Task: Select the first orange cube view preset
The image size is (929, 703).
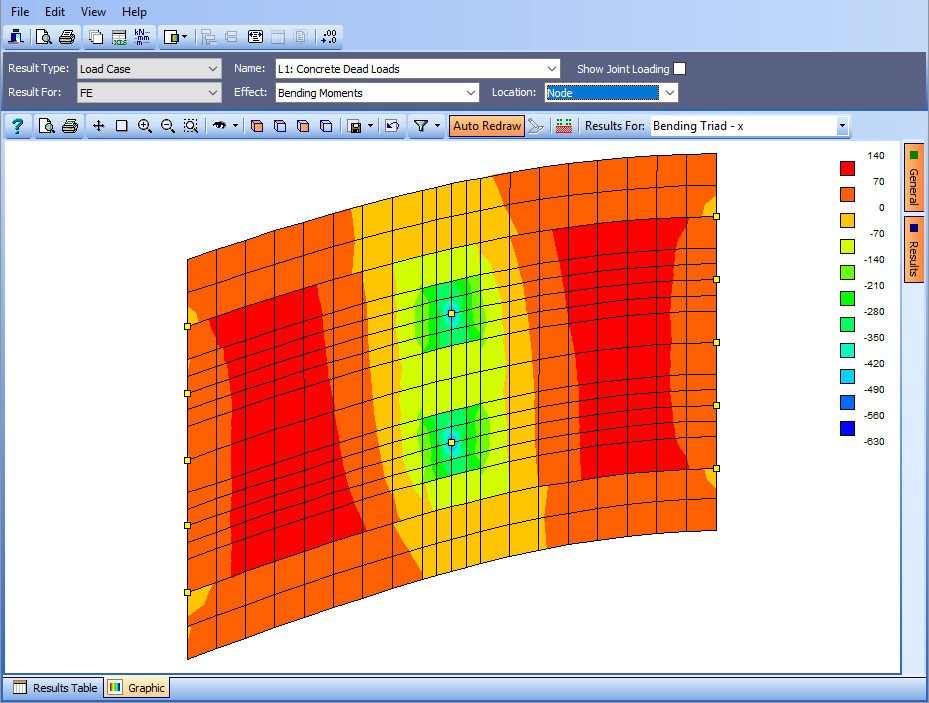Action: [x=257, y=126]
